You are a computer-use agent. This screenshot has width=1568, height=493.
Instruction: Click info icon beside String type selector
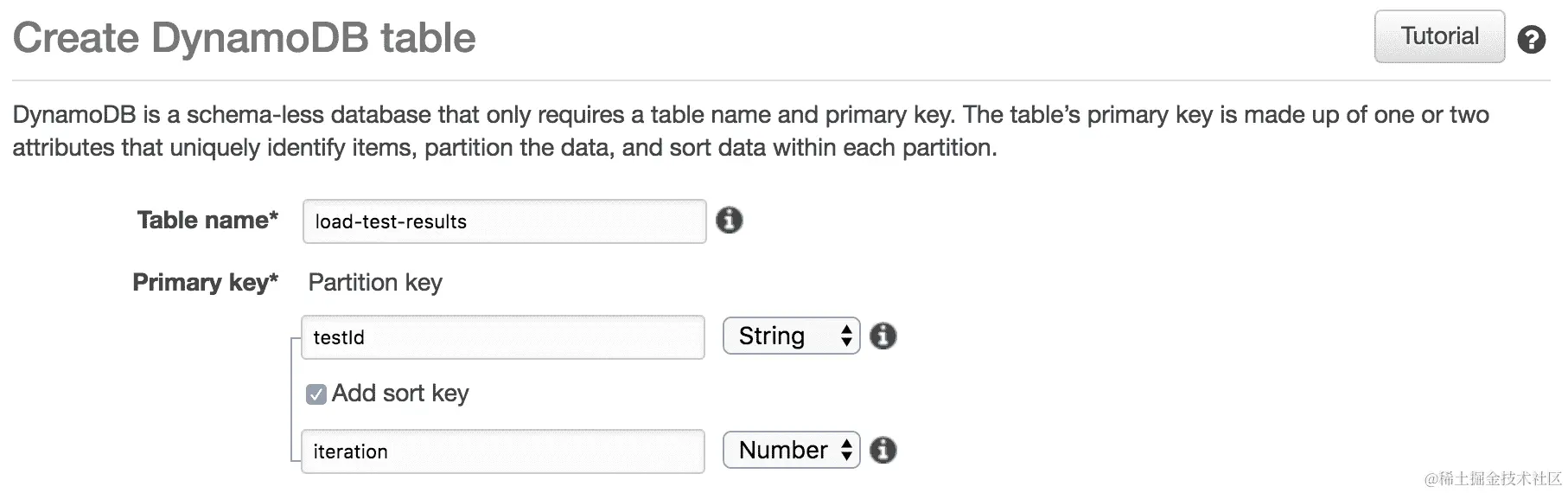[883, 336]
